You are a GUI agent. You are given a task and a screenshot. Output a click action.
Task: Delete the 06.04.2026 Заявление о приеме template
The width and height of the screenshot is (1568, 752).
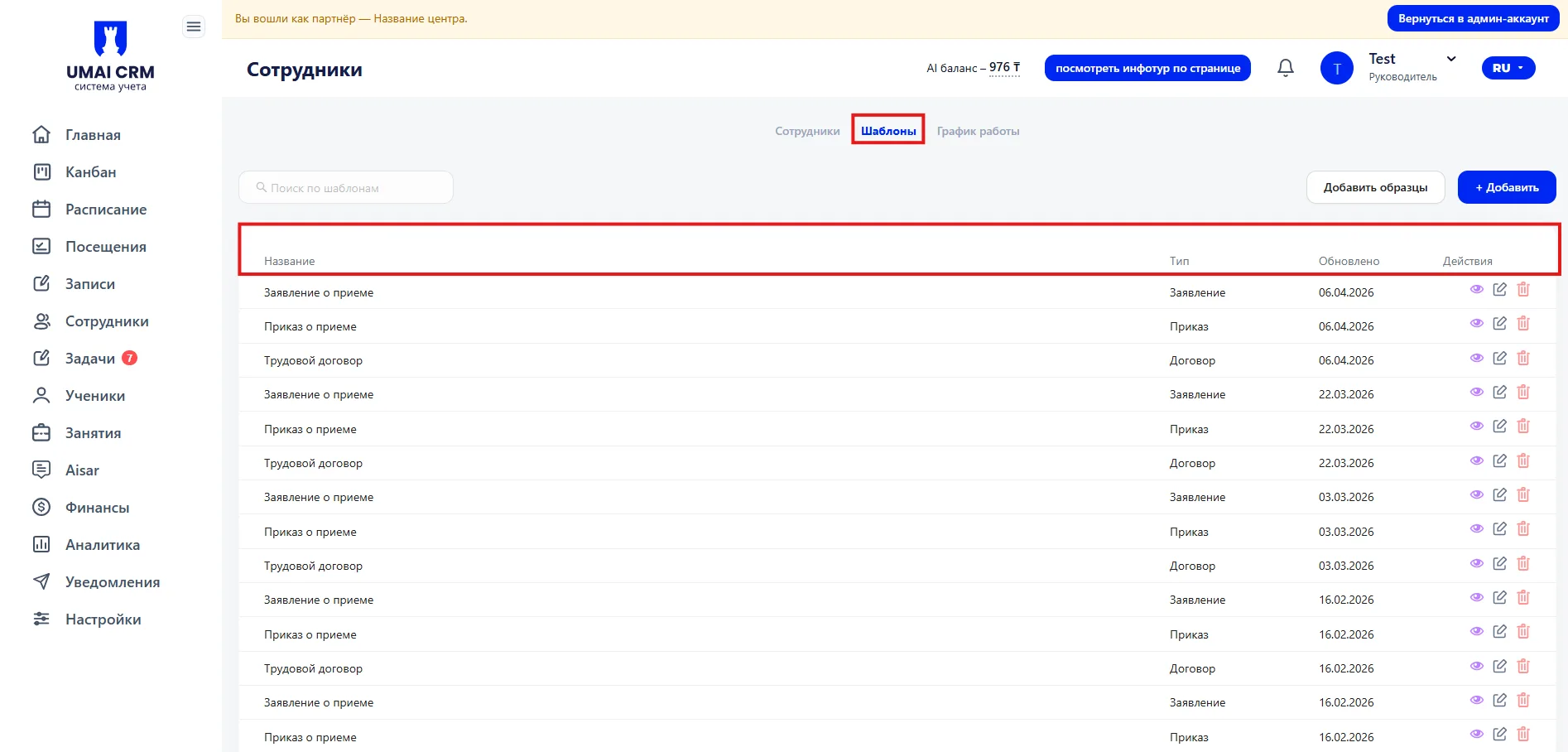point(1523,289)
